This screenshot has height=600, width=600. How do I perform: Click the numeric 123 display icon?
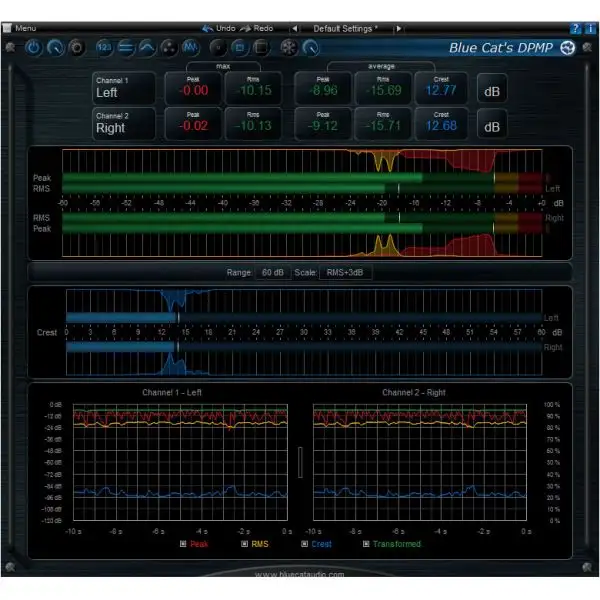tap(105, 47)
